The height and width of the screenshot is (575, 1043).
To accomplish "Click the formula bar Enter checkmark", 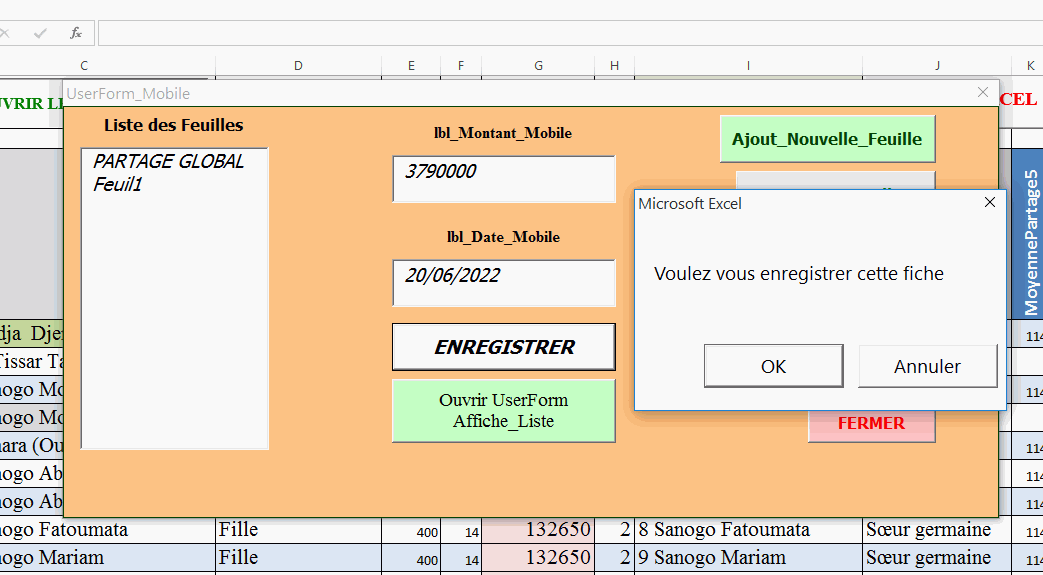I will (x=40, y=33).
